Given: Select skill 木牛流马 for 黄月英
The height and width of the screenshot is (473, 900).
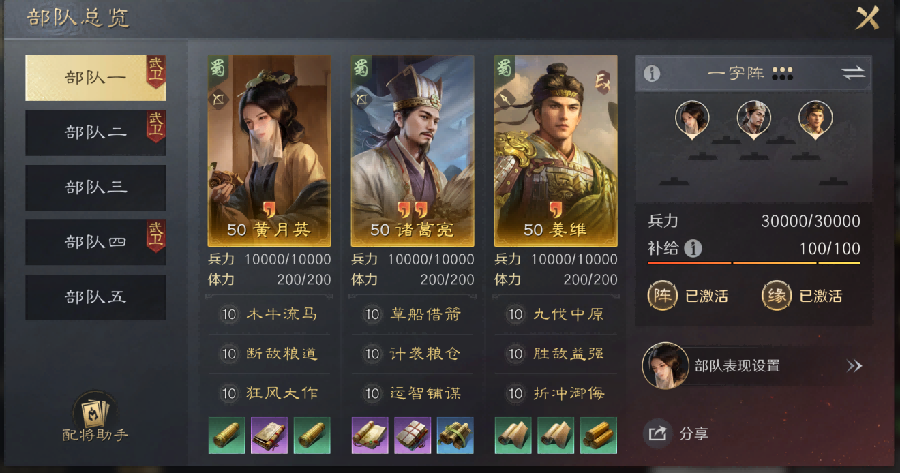Looking at the screenshot, I should pos(269,314).
